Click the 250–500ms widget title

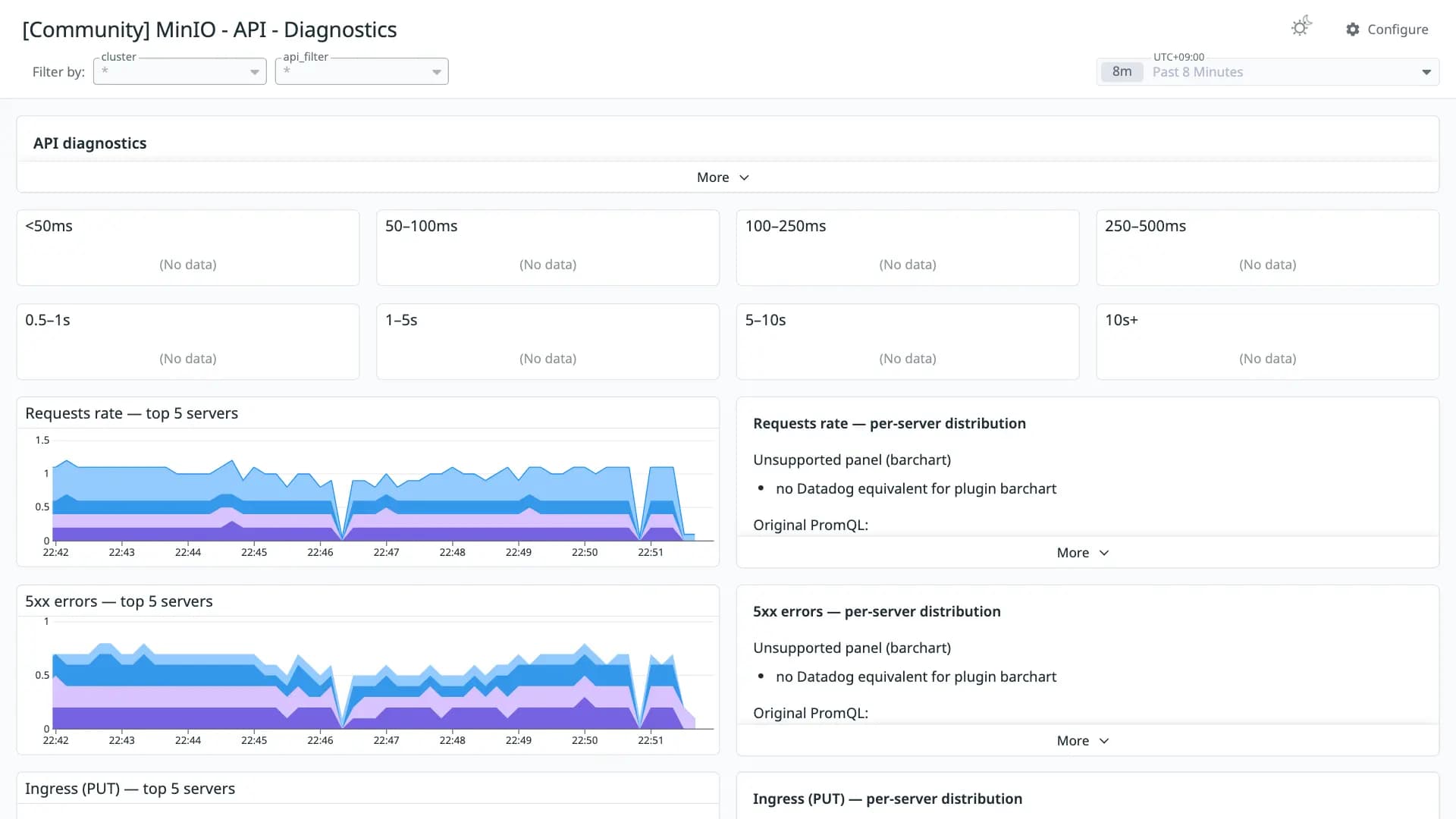tap(1145, 226)
